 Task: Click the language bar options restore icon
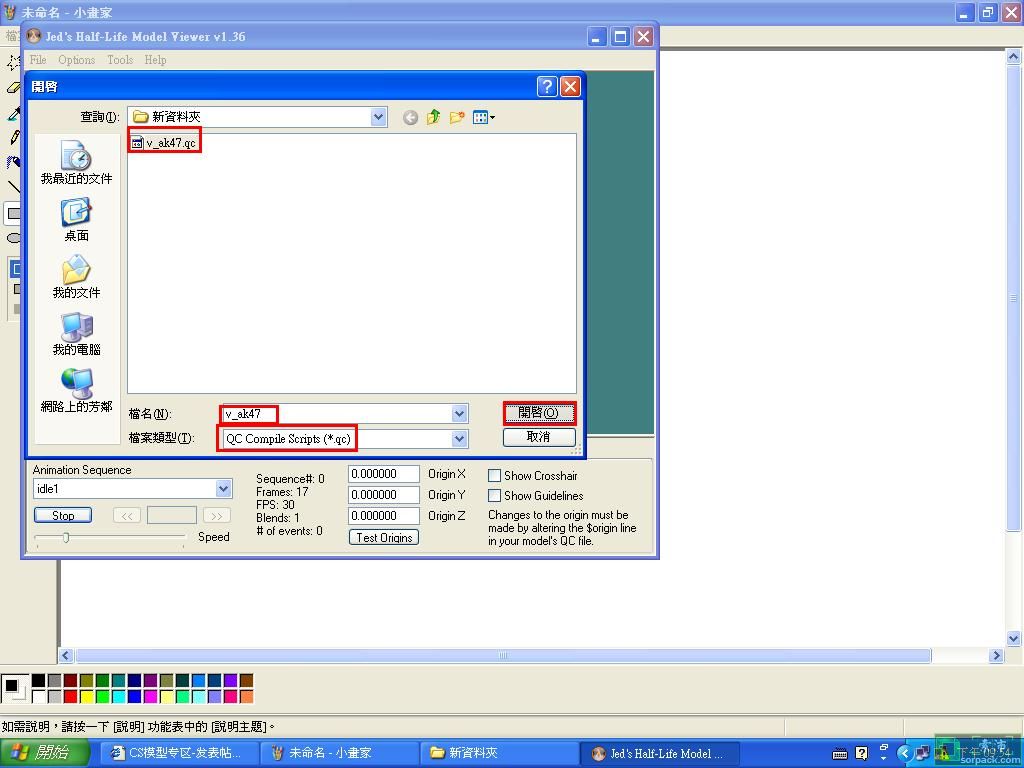tap(884, 746)
